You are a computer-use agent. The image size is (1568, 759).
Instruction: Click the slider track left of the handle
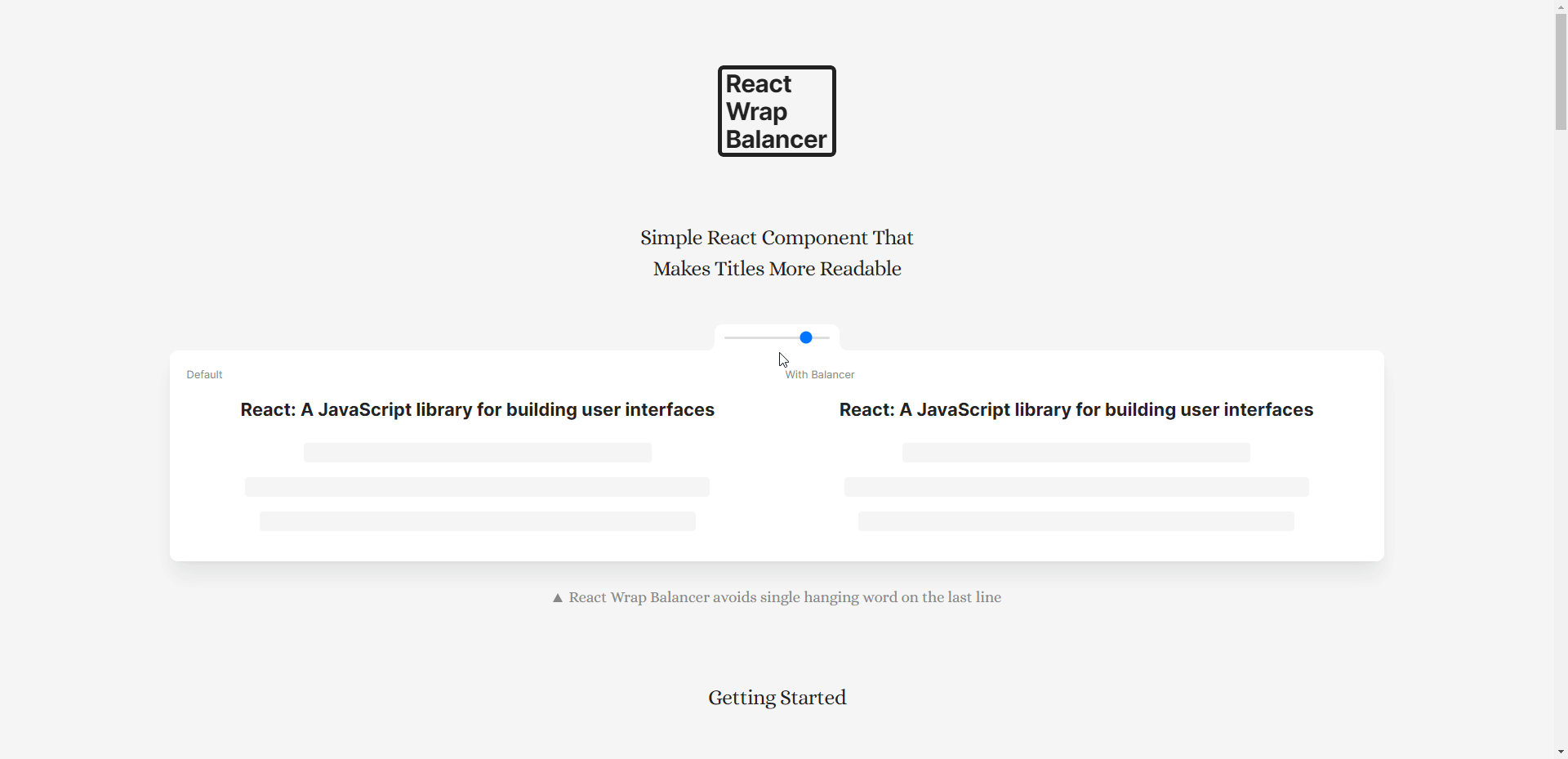[x=759, y=337]
